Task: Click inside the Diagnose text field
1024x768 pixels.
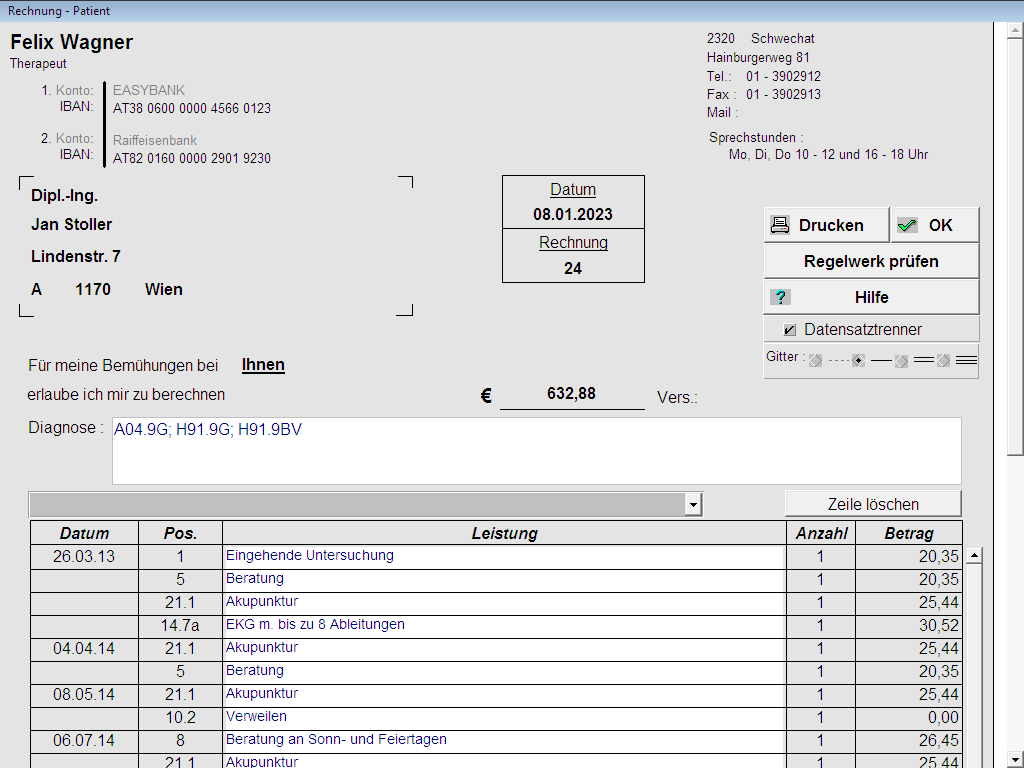Action: pyautogui.click(x=536, y=451)
